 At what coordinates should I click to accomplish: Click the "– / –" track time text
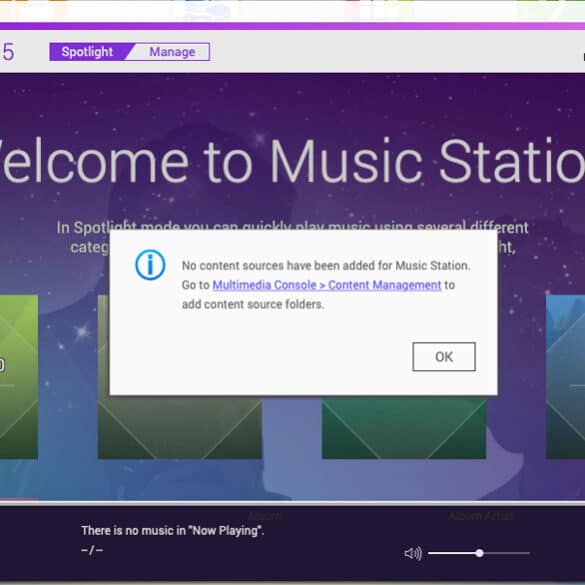pyautogui.click(x=92, y=550)
